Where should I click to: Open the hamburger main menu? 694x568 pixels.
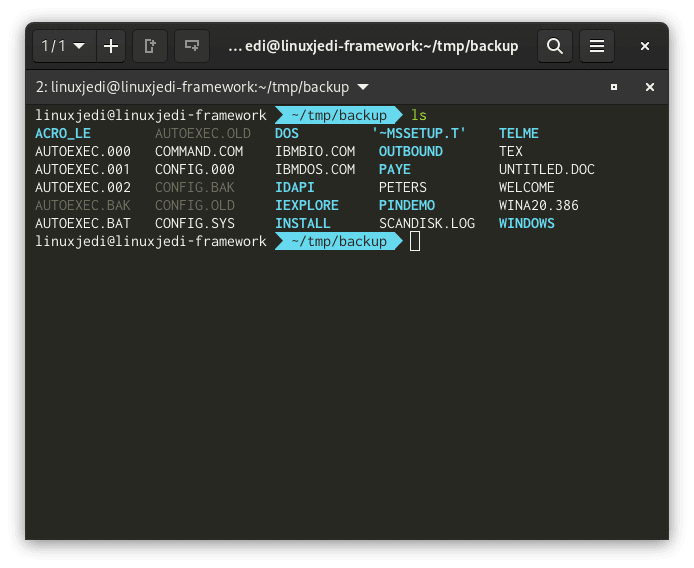tap(597, 46)
